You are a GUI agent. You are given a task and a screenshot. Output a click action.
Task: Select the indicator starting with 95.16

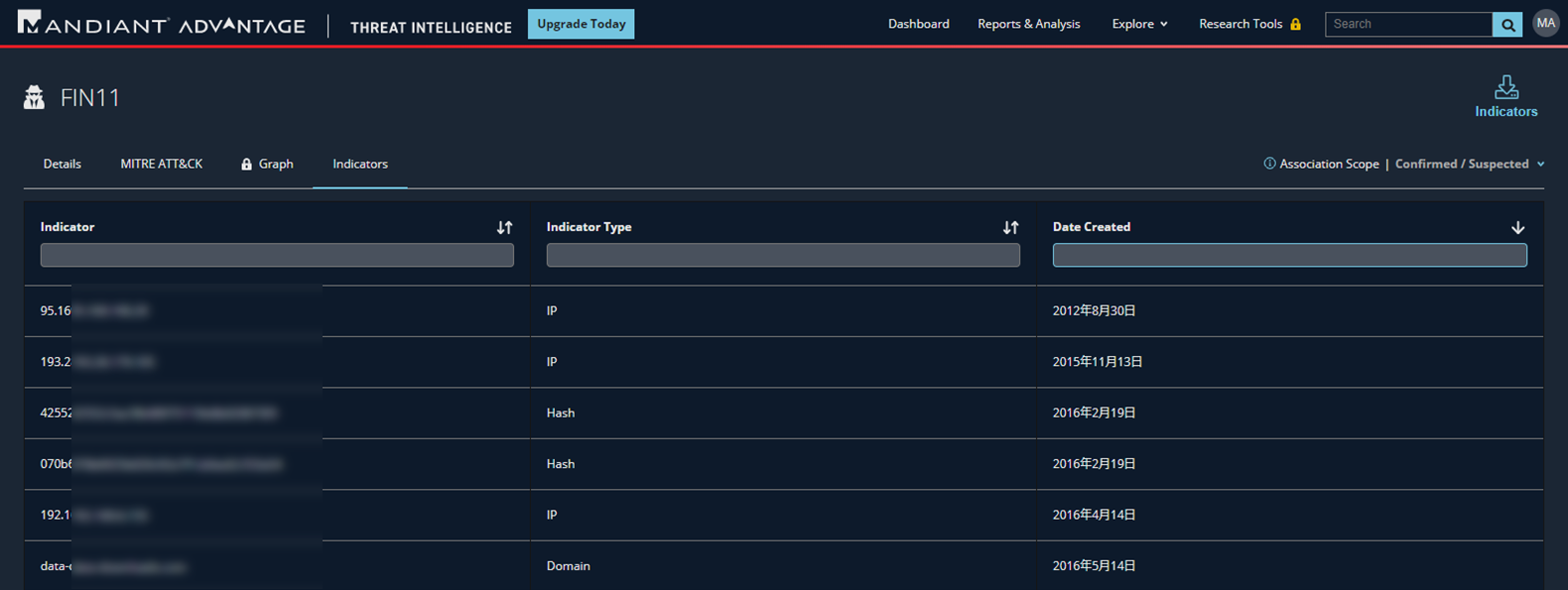tap(94, 311)
